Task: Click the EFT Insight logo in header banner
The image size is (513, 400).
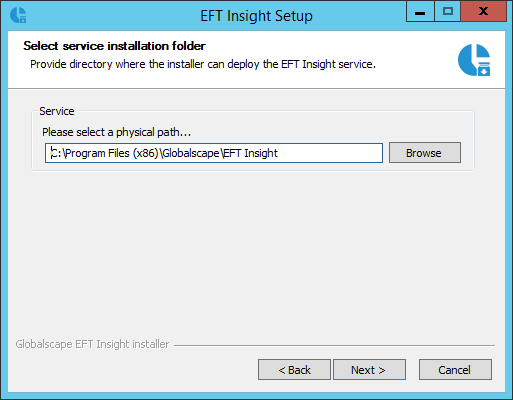Action: tap(474, 60)
